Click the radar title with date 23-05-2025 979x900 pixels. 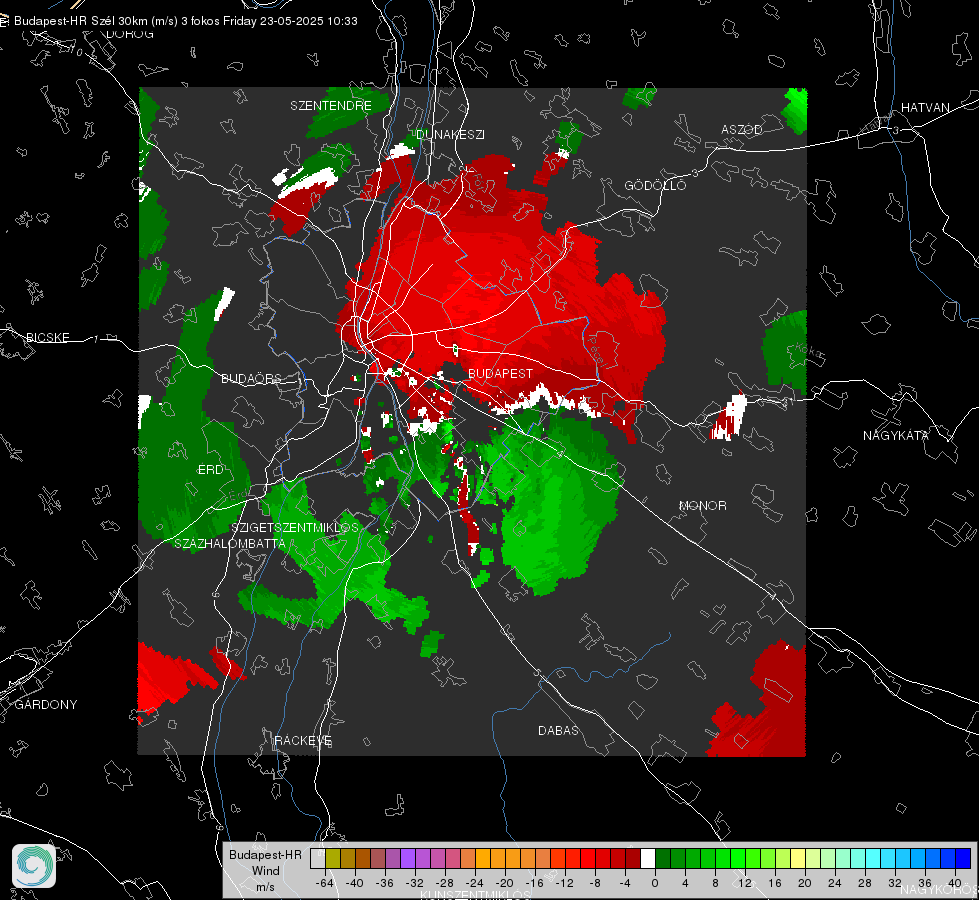(185, 21)
